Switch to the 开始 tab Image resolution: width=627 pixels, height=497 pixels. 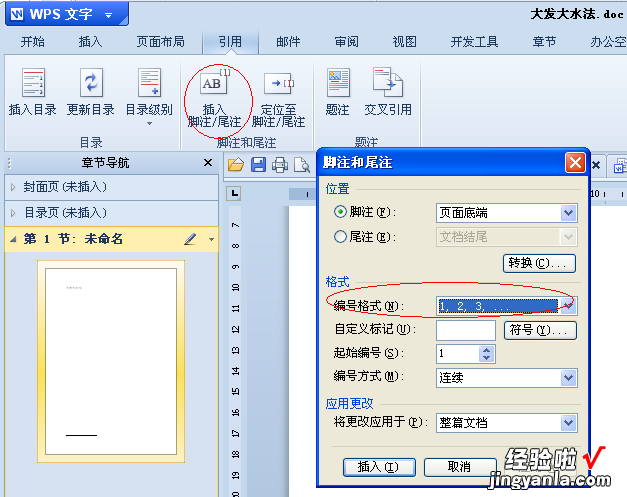tap(33, 42)
